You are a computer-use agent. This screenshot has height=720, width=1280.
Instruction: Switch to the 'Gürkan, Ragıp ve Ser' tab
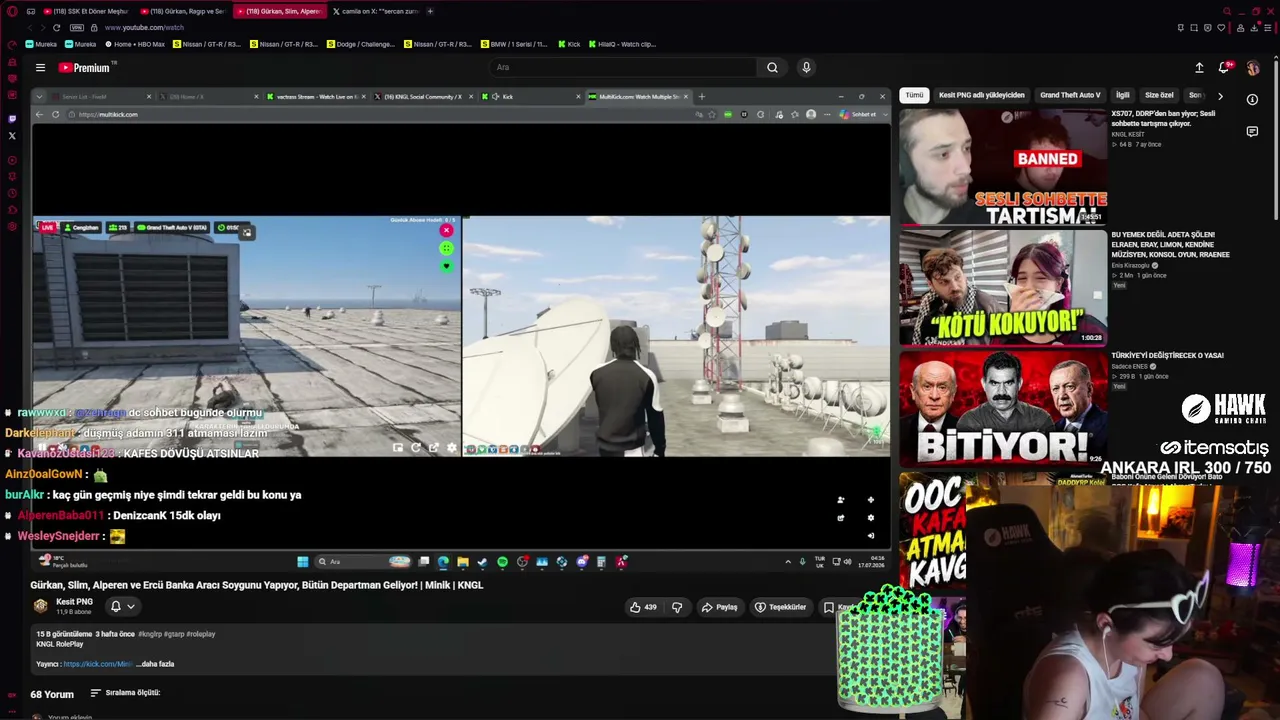(181, 11)
